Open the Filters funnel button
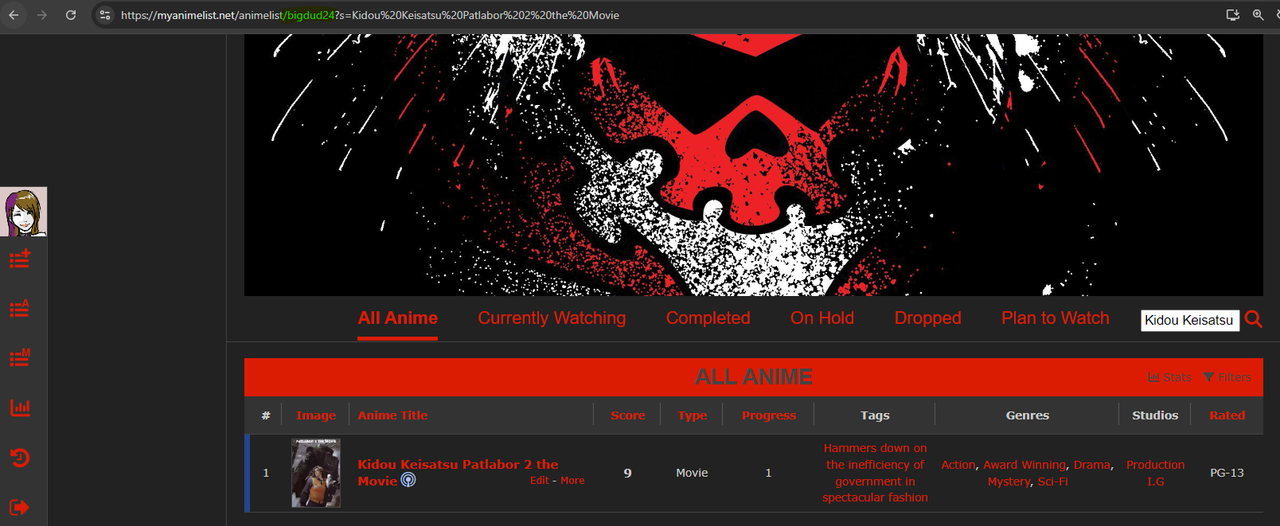 coord(1227,377)
